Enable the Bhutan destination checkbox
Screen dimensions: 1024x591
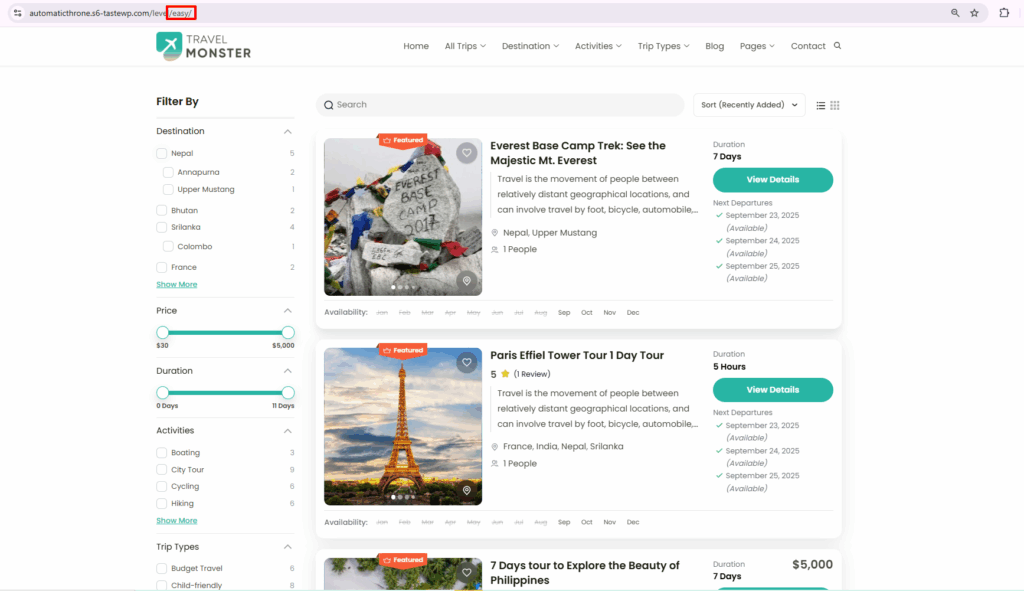pyautogui.click(x=162, y=211)
